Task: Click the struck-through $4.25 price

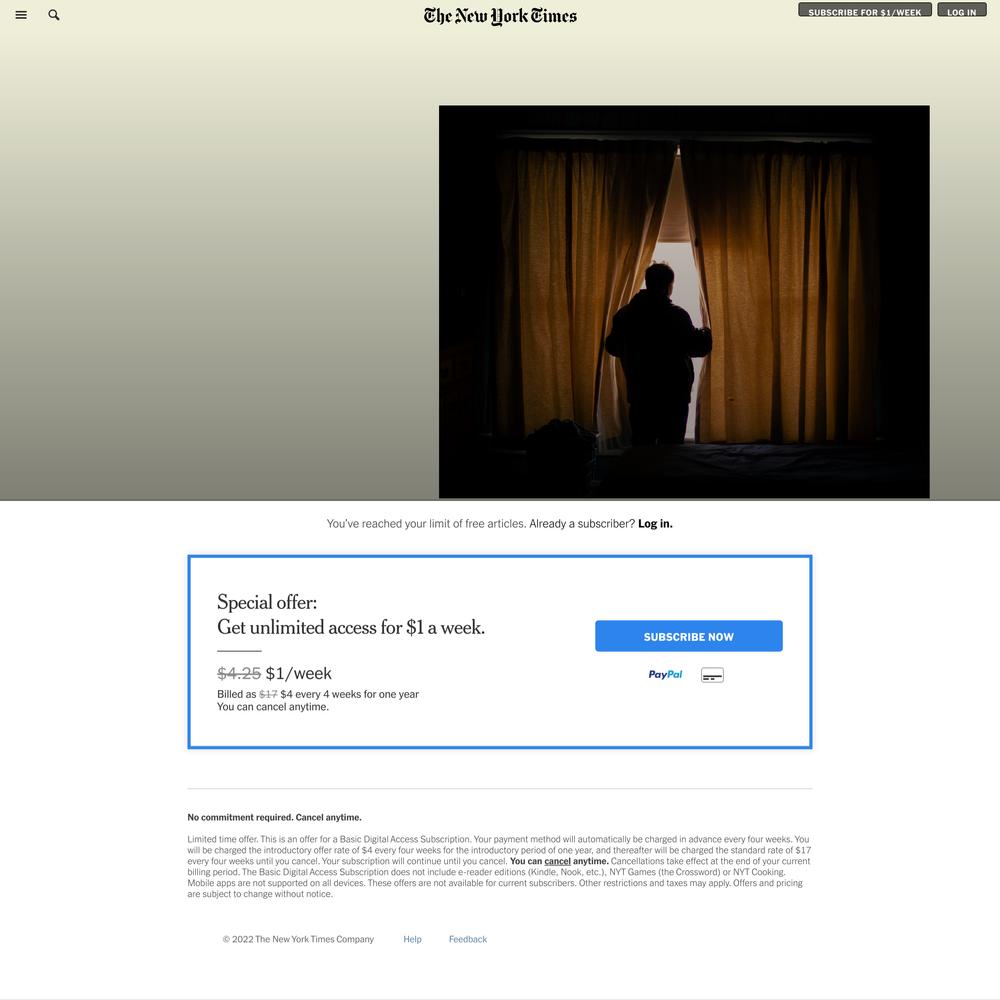Action: 239,673
